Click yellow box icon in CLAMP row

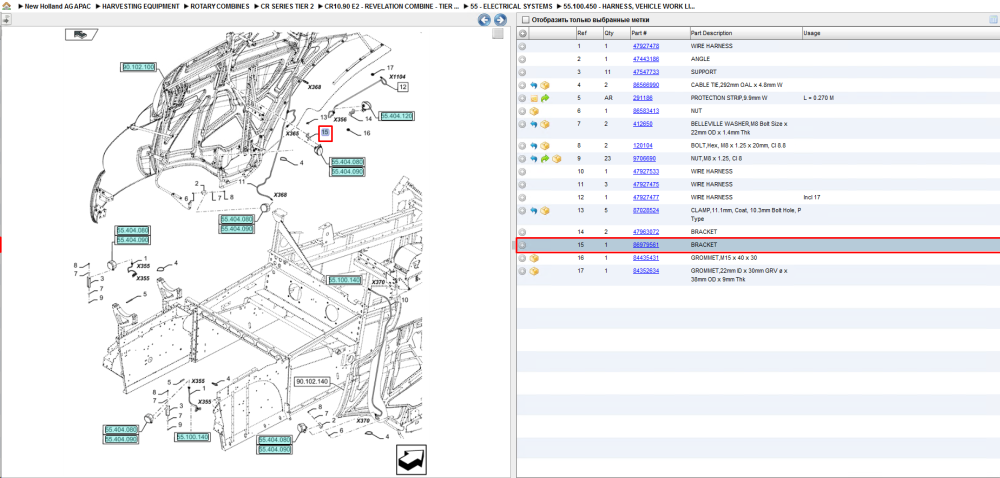(545, 210)
